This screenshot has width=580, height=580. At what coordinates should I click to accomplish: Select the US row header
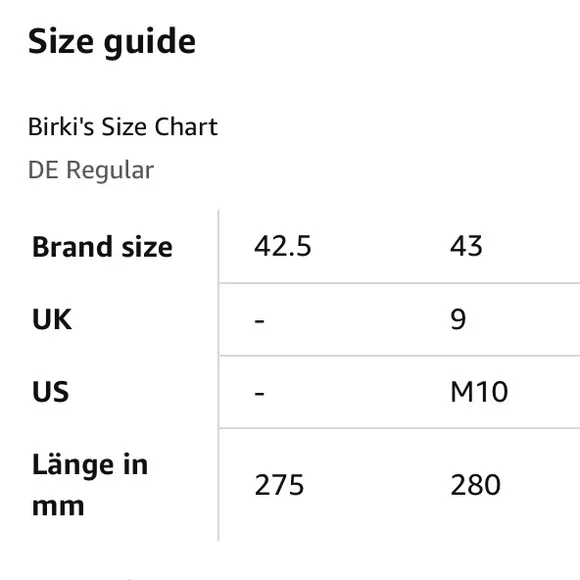pyautogui.click(x=51, y=392)
